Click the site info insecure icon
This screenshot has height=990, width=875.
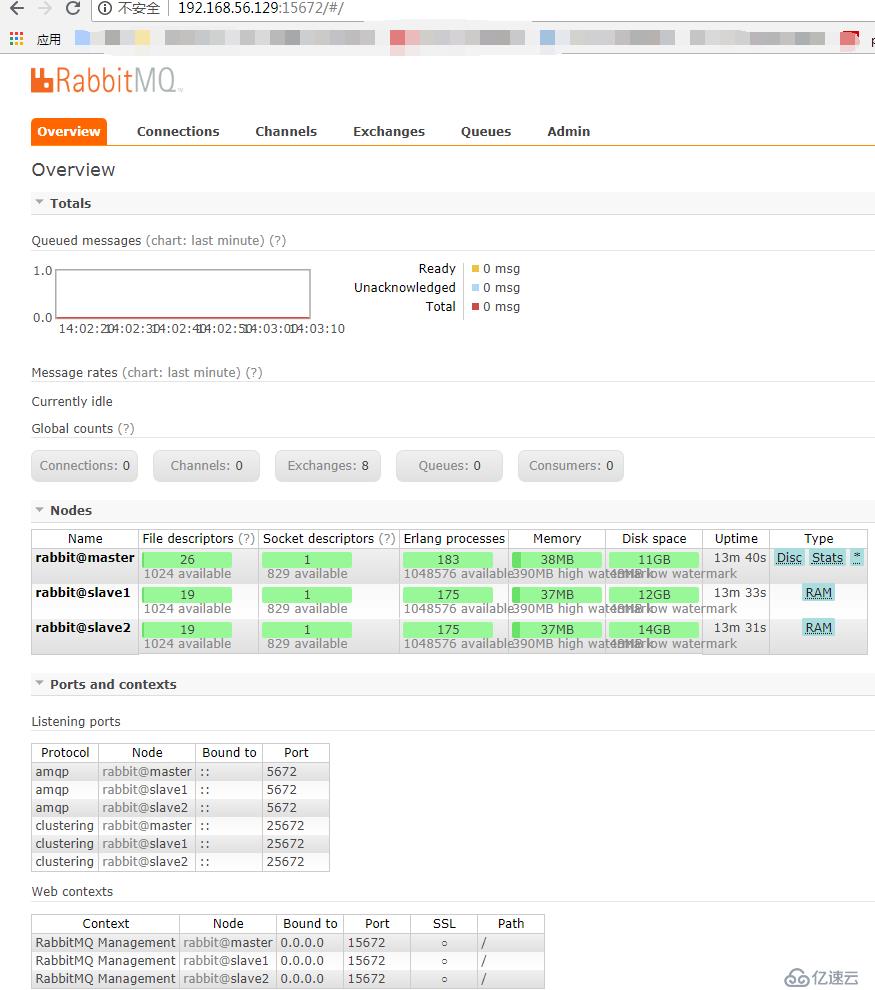(x=105, y=8)
